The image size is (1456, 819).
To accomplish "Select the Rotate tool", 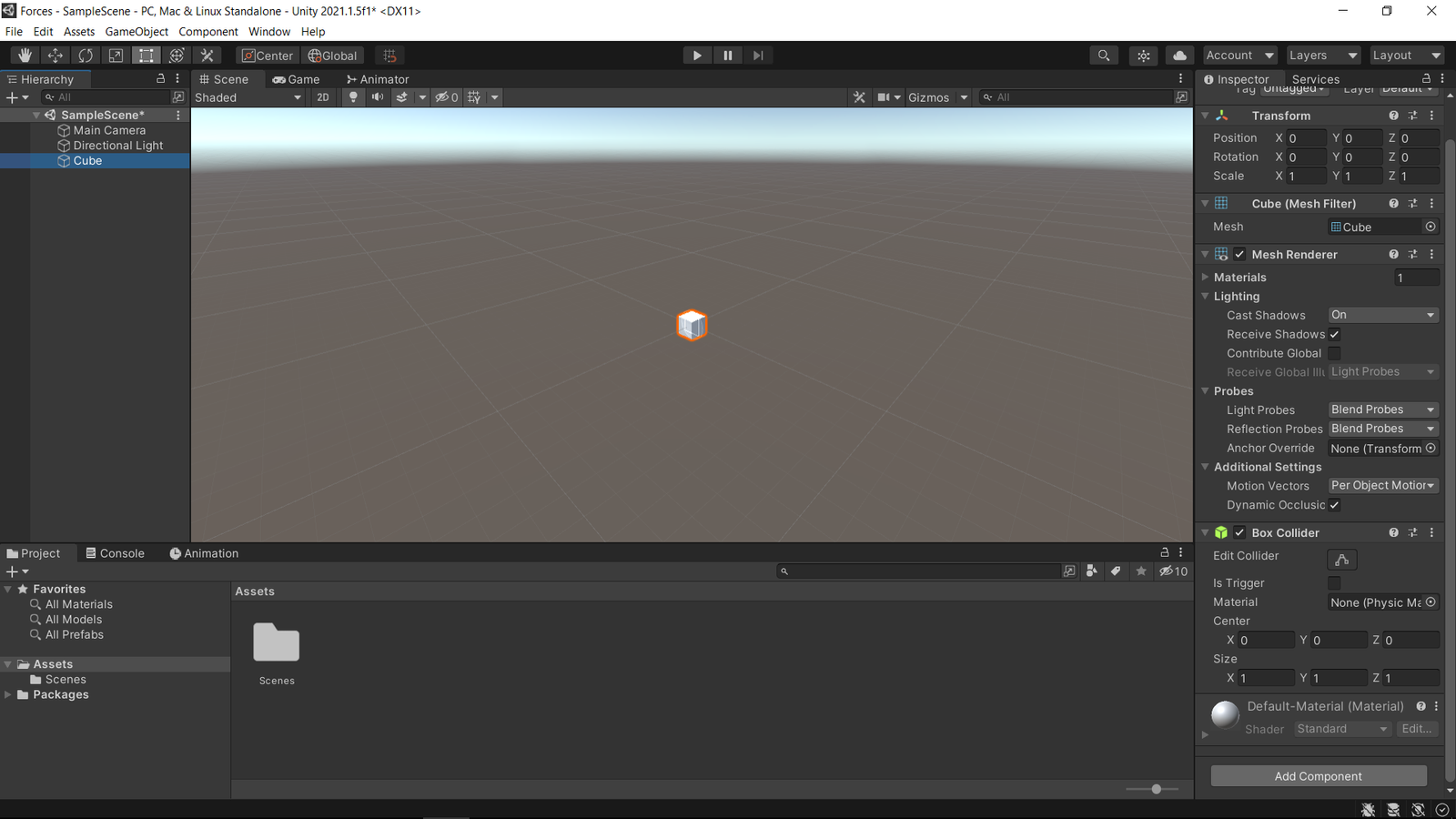I will click(86, 56).
